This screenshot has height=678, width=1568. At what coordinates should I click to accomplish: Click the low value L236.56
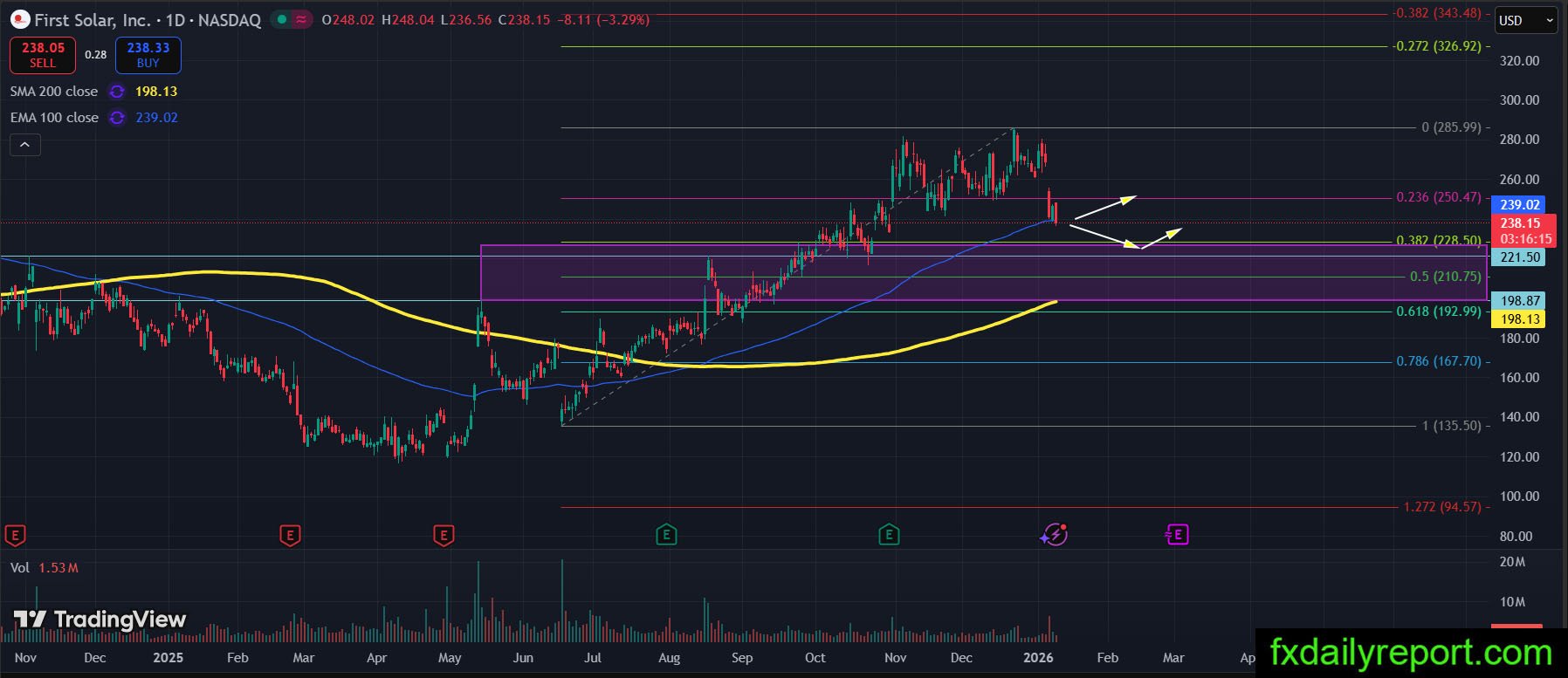[466, 19]
